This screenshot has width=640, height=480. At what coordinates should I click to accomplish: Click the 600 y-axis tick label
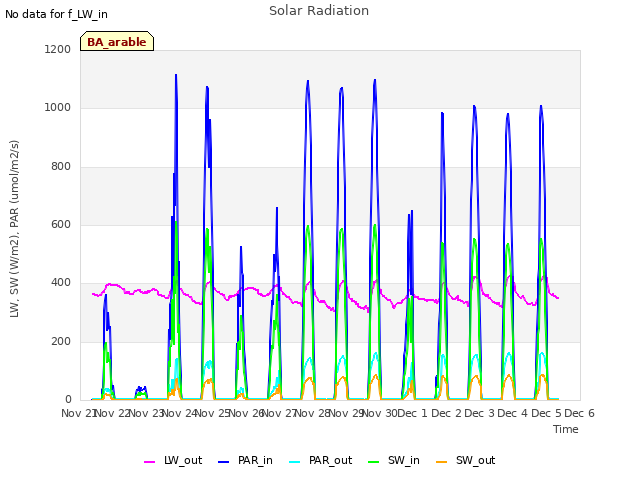61,224
